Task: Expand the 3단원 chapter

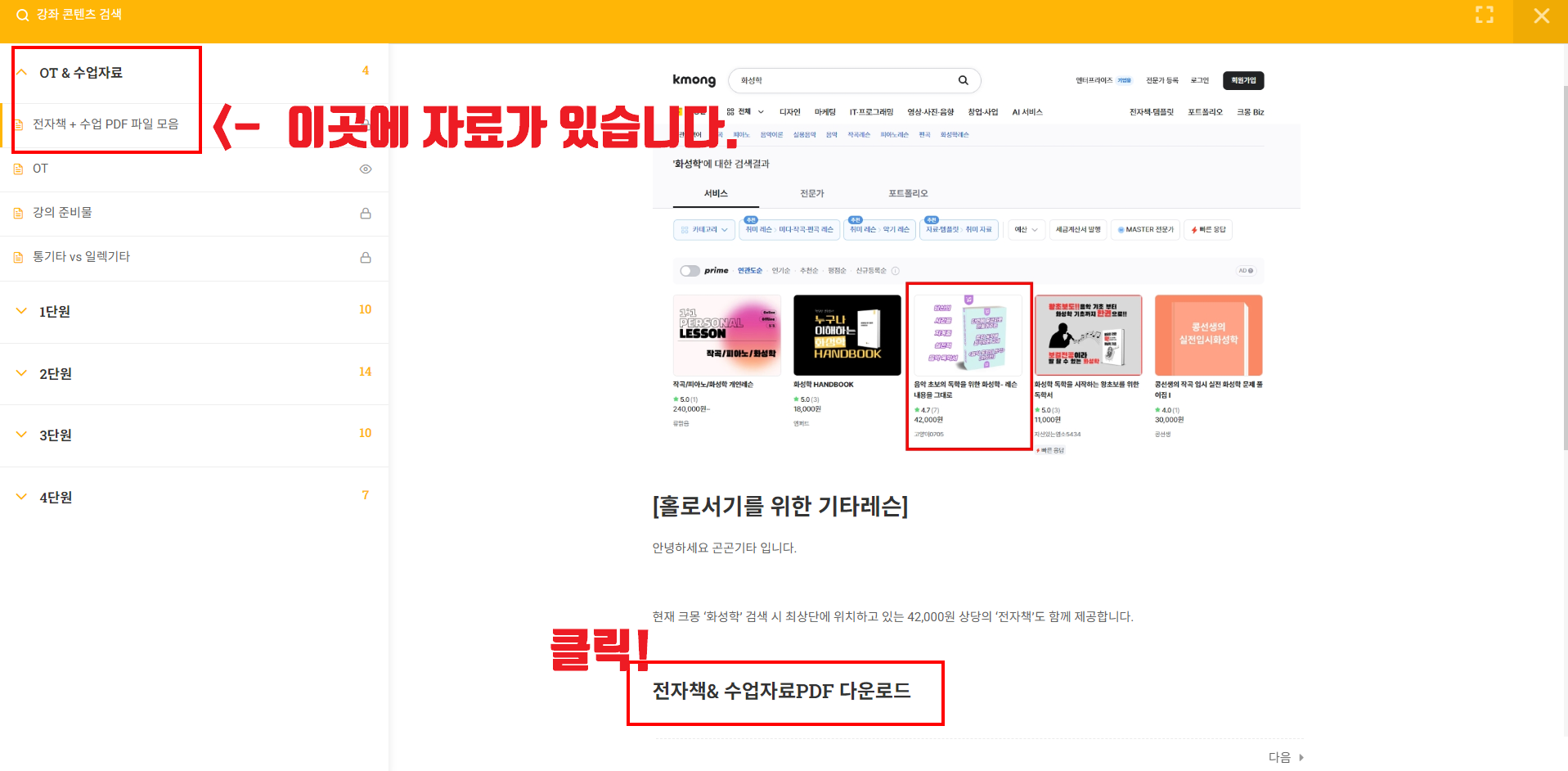Action: pos(22,435)
